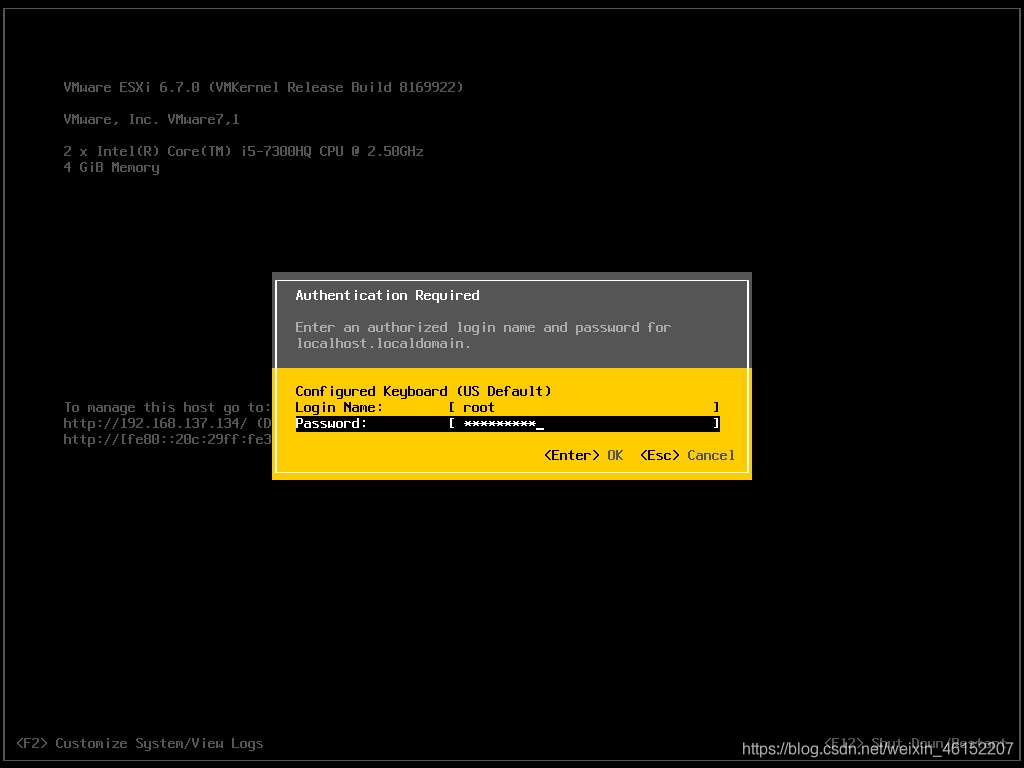Image resolution: width=1024 pixels, height=768 pixels.
Task: Select the Configured Keyboard US Default label
Action: click(x=422, y=391)
